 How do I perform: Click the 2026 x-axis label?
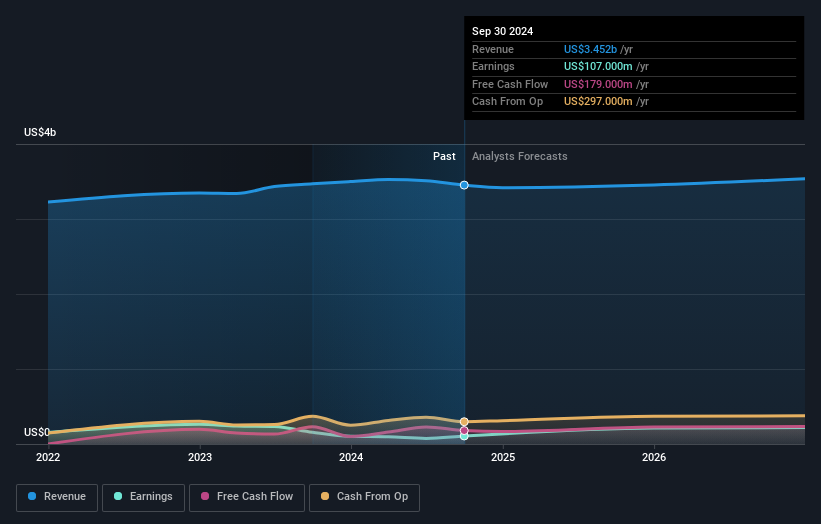coord(654,457)
